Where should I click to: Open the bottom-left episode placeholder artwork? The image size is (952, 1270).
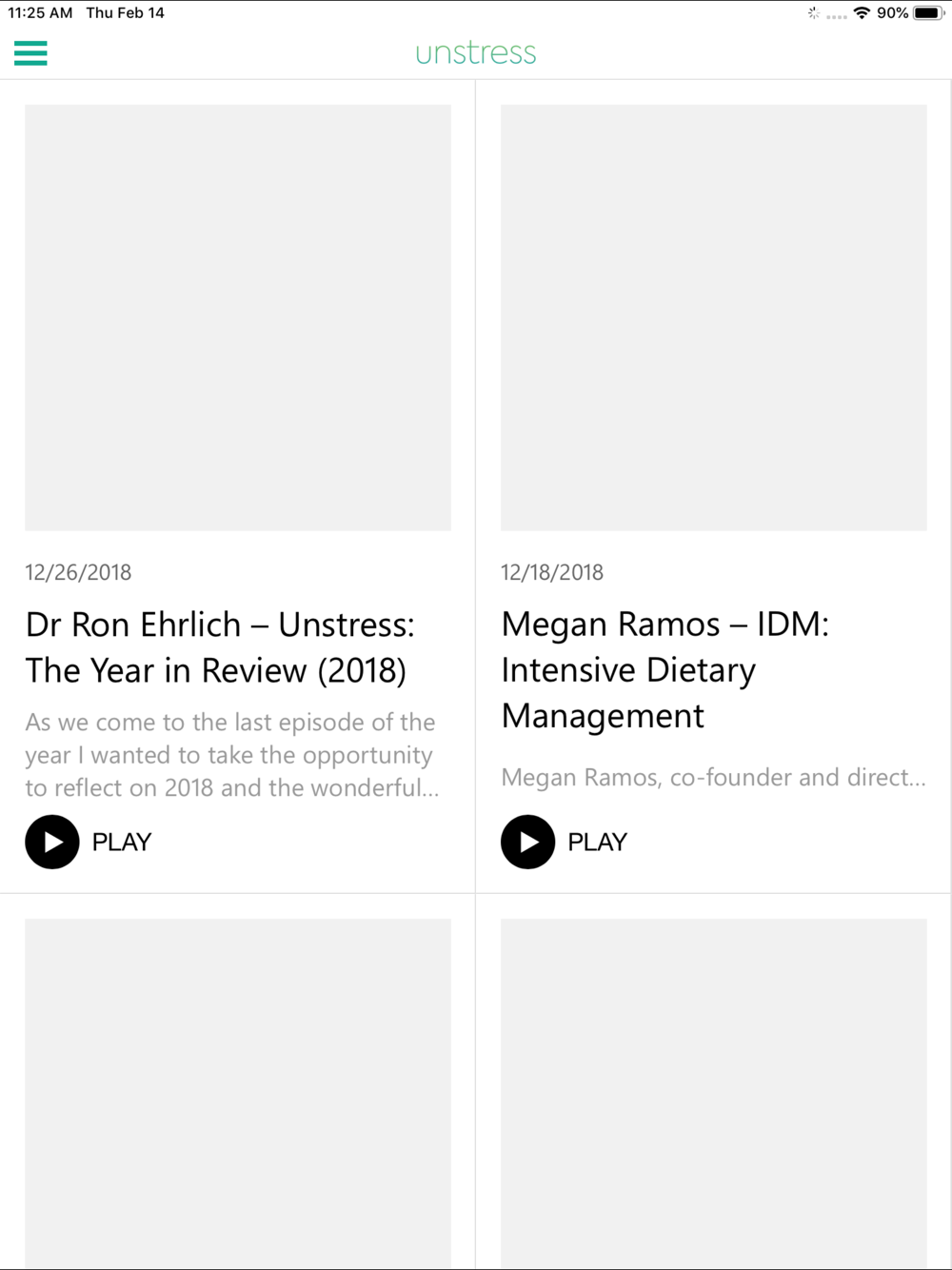point(238,1093)
